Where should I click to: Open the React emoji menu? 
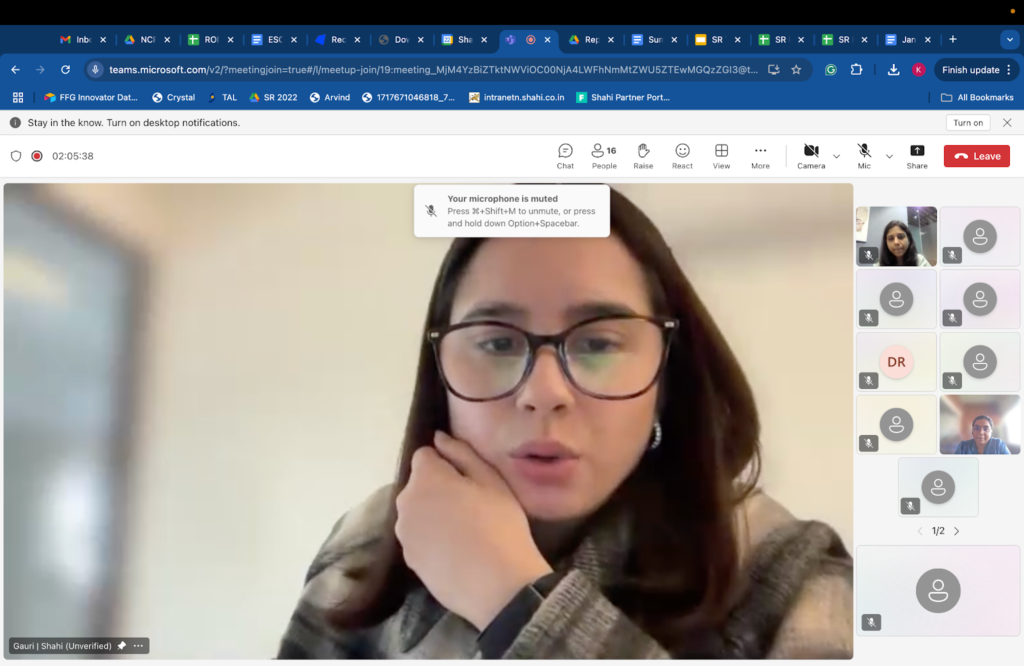(x=682, y=155)
